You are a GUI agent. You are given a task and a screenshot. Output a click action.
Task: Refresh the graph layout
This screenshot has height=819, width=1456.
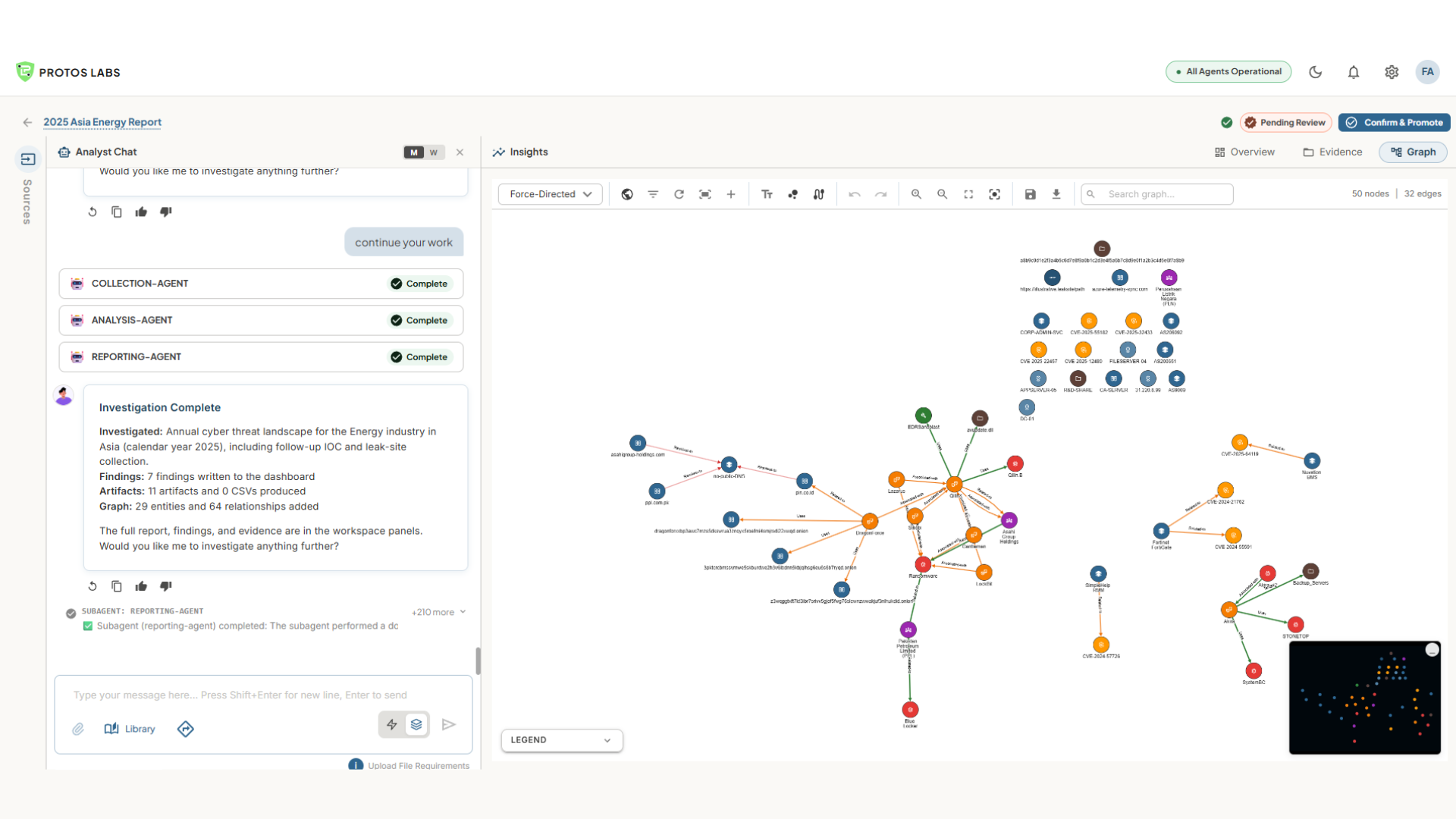pos(679,194)
